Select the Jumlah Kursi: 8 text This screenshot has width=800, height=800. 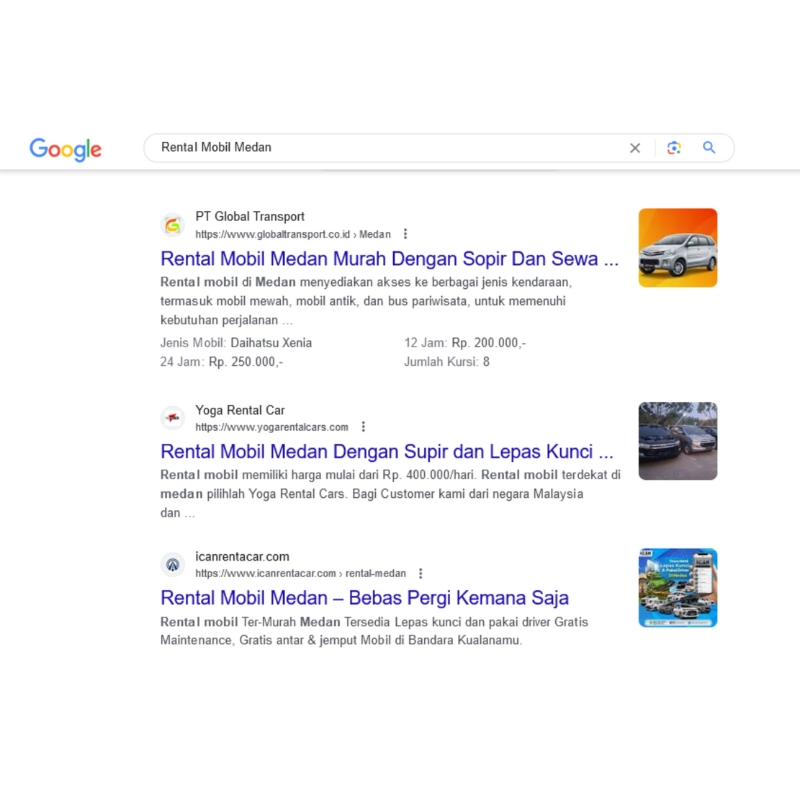446,362
